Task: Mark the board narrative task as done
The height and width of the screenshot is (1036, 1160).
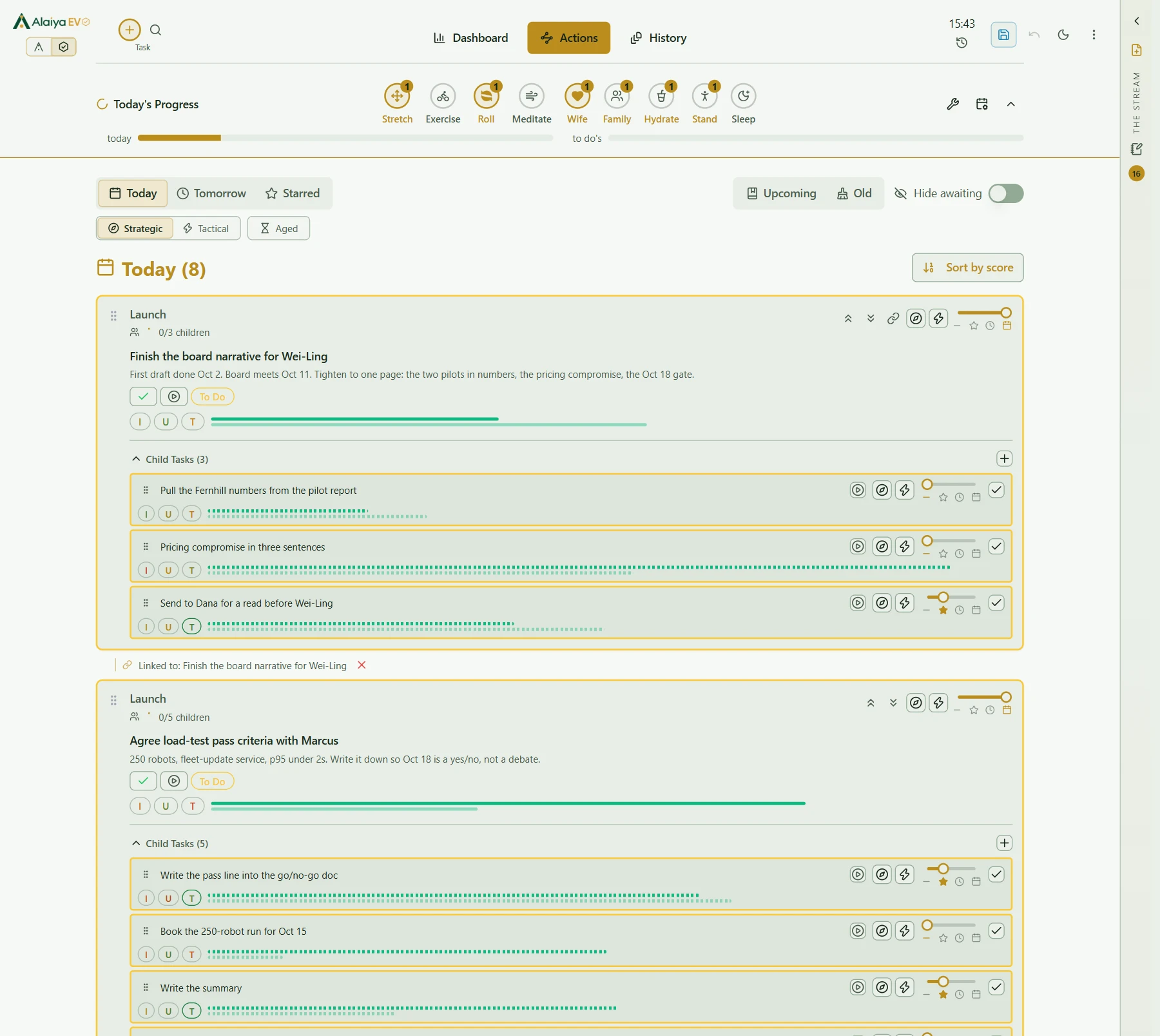Action: (x=143, y=396)
